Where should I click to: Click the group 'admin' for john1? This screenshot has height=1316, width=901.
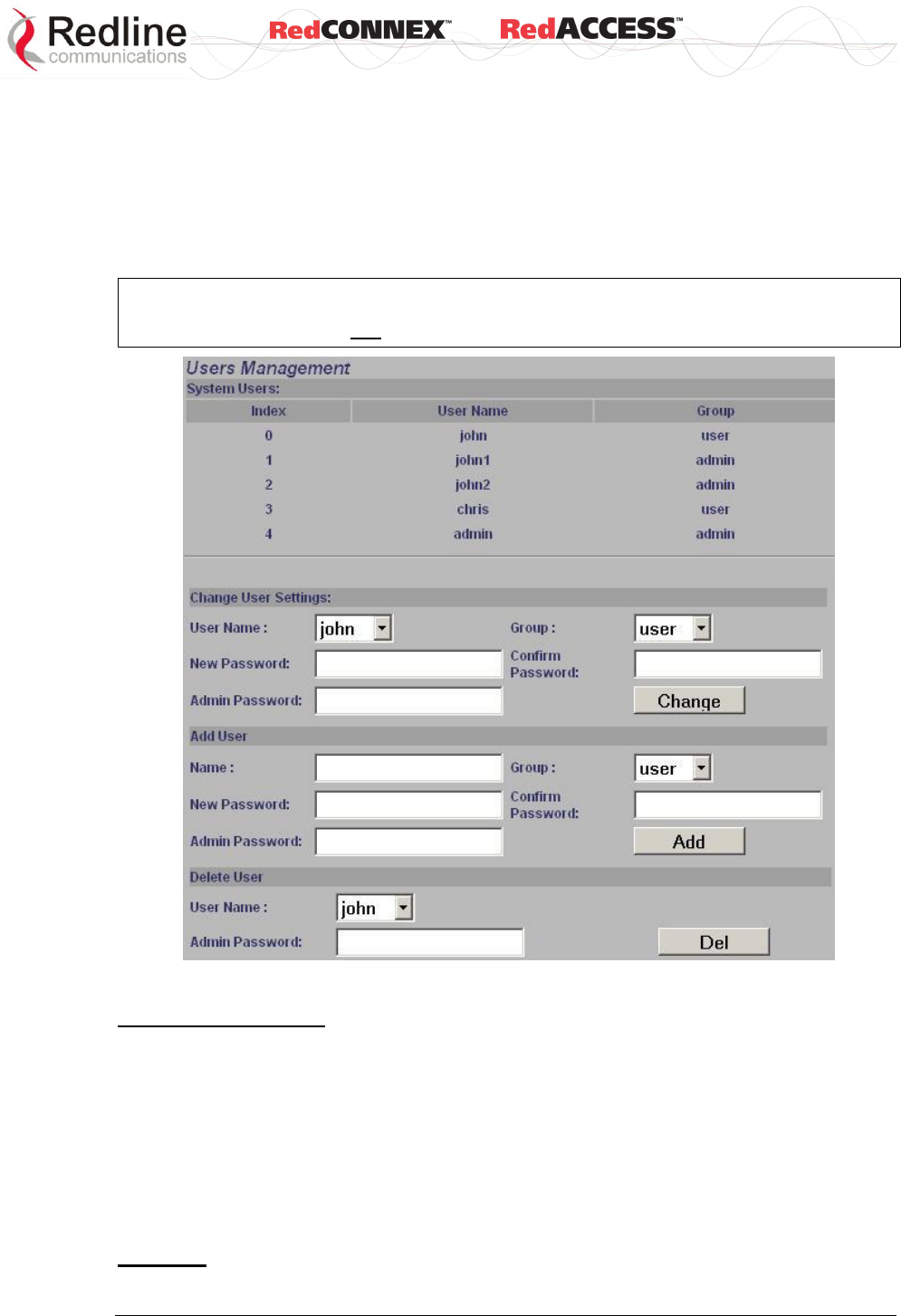click(714, 460)
